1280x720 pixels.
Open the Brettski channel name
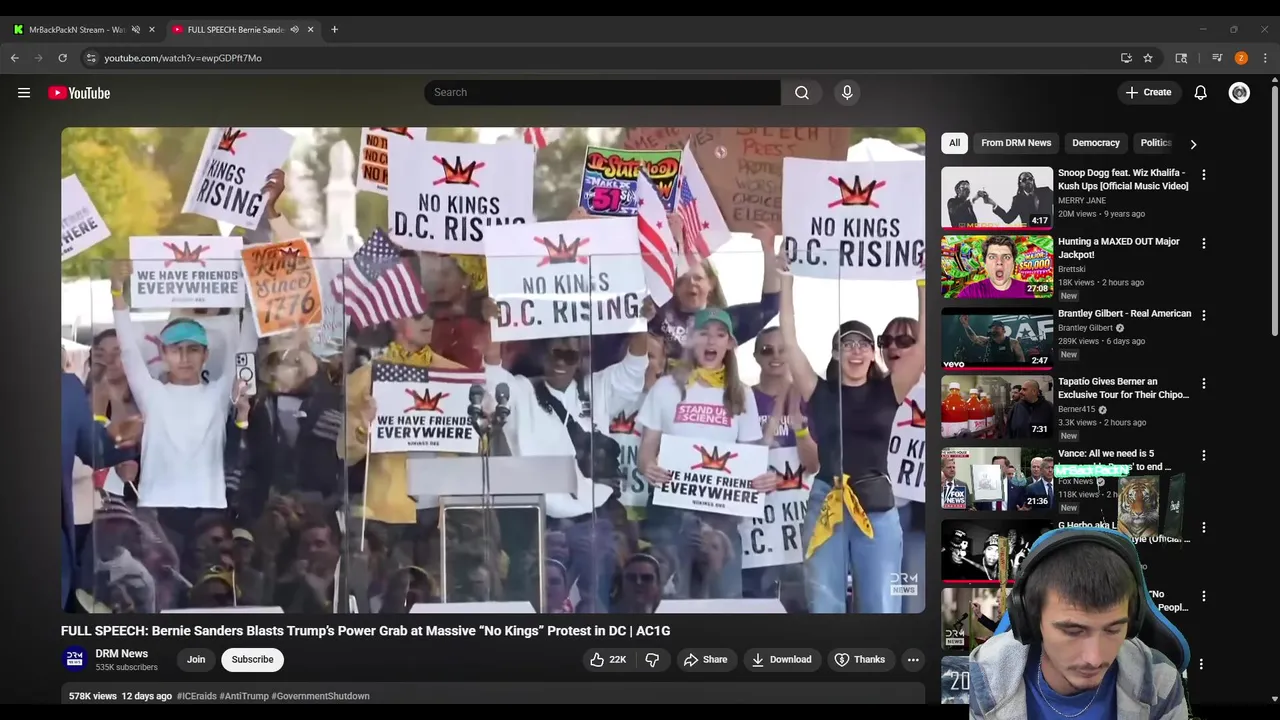pos(1072,269)
